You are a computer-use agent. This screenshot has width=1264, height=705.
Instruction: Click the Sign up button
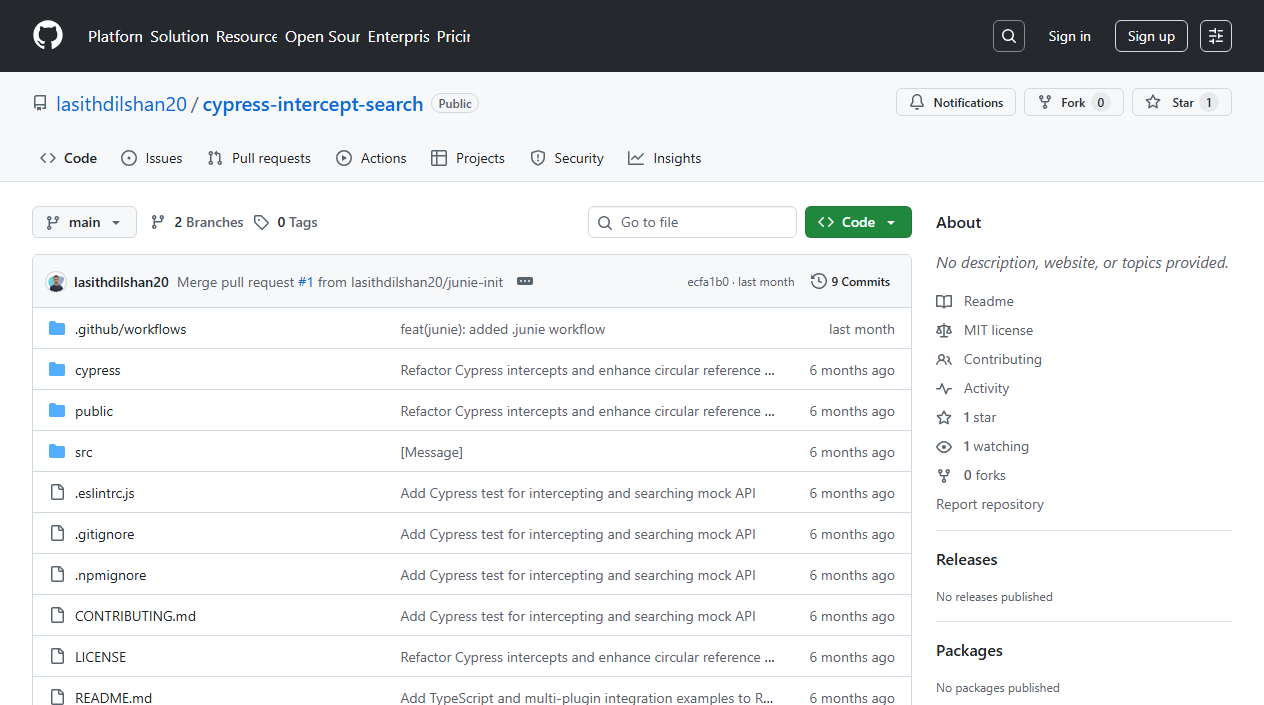pyautogui.click(x=1151, y=36)
